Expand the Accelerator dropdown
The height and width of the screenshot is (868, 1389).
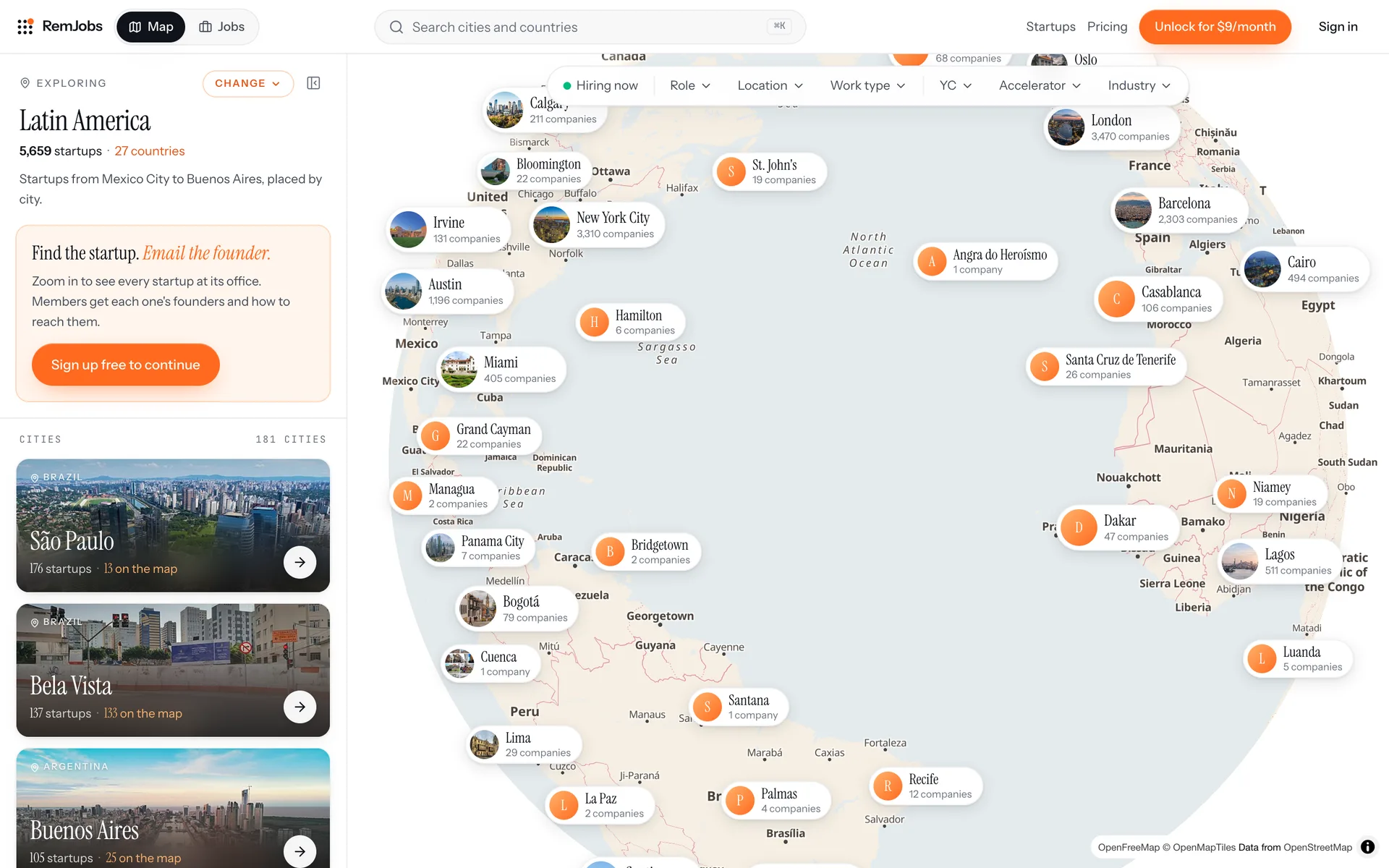1040,85
